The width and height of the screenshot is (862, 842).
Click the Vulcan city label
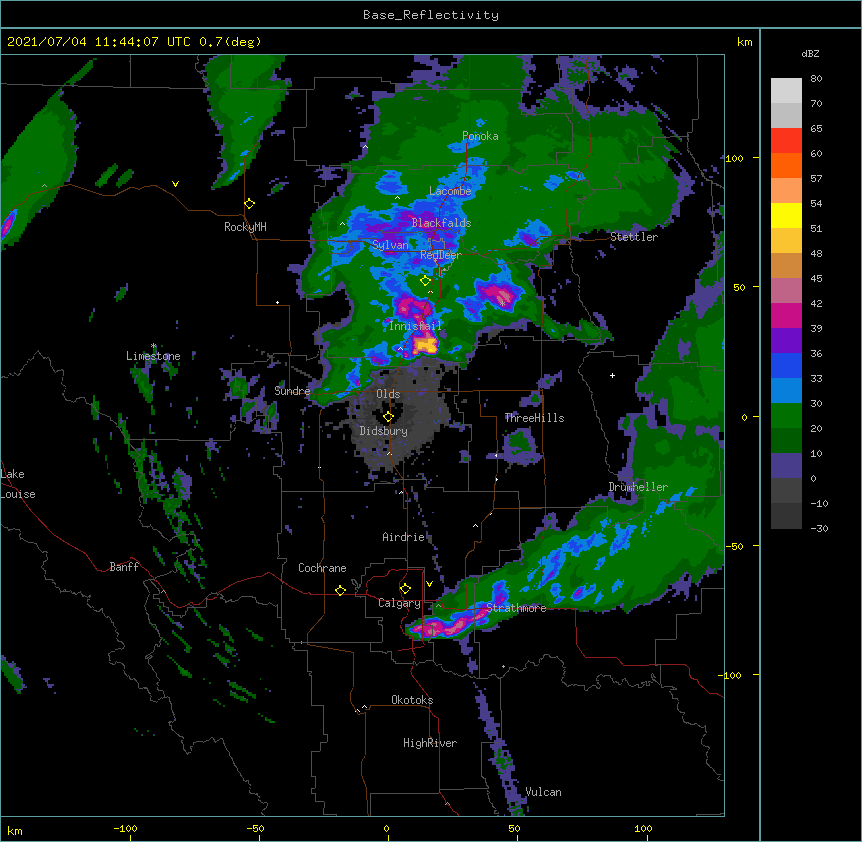543,792
